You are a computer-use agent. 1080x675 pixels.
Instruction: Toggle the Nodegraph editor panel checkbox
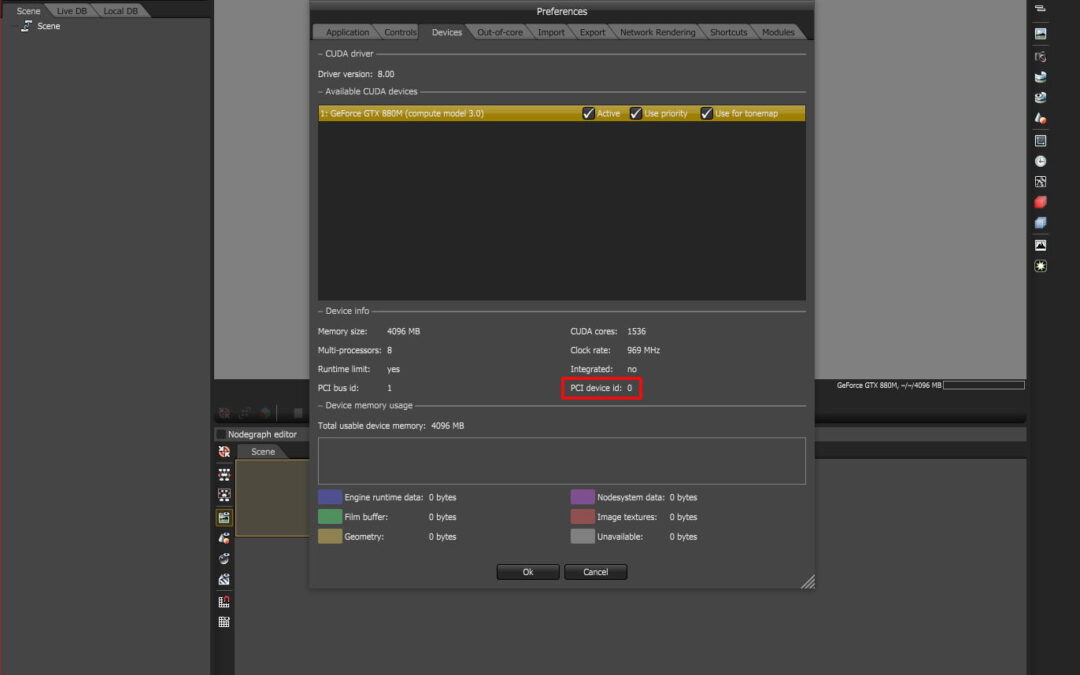(x=221, y=434)
